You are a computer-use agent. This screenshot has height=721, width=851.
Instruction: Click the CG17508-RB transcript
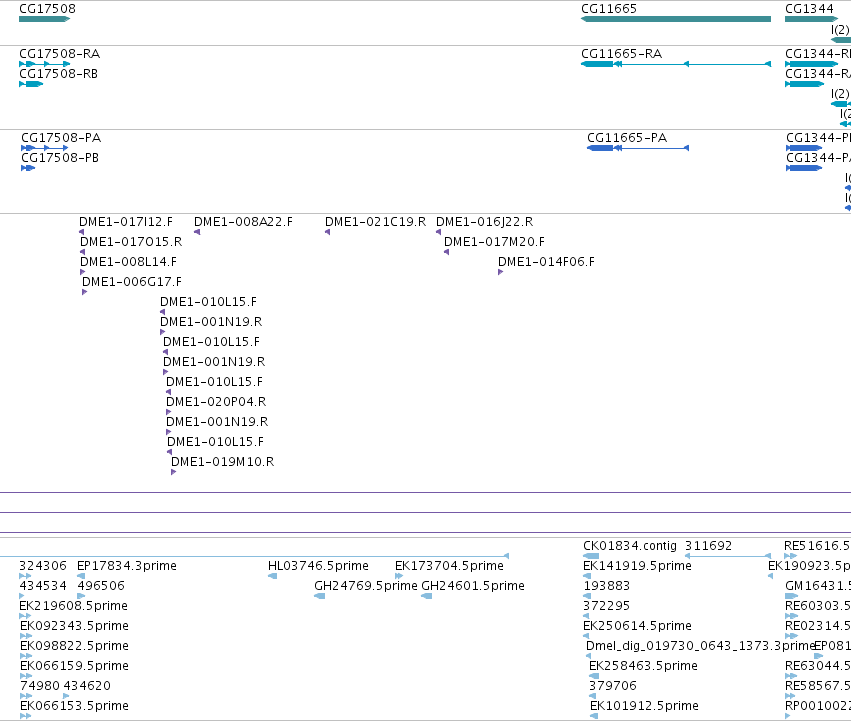point(31,84)
